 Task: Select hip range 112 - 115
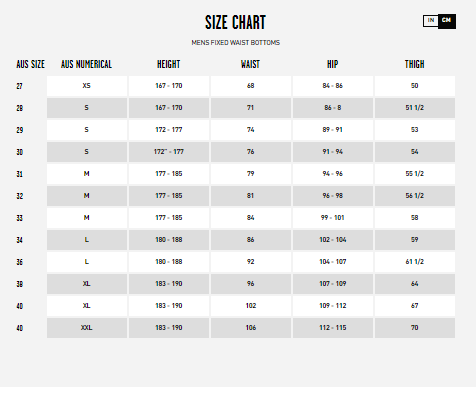[x=333, y=328]
